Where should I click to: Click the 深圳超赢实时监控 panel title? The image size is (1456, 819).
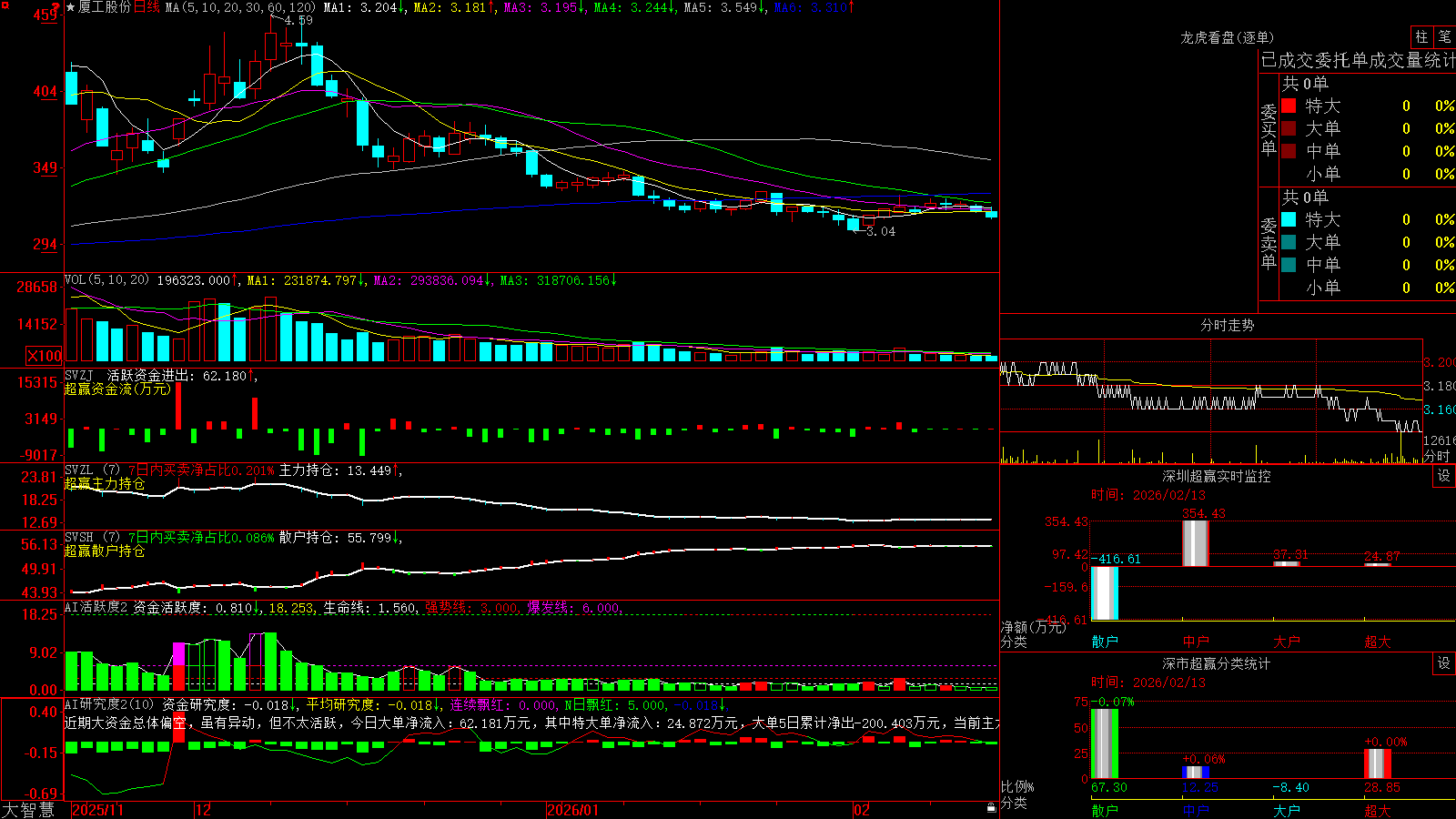point(1217,476)
